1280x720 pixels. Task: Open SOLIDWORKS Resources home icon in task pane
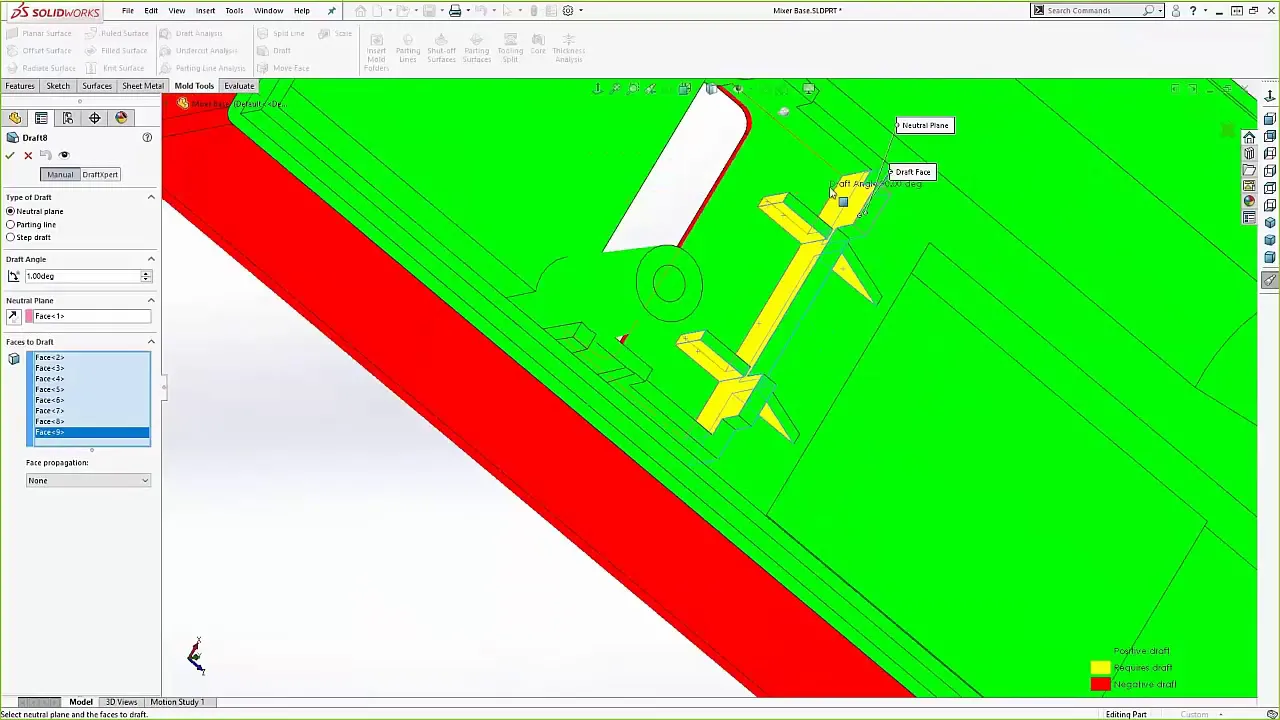1249,137
